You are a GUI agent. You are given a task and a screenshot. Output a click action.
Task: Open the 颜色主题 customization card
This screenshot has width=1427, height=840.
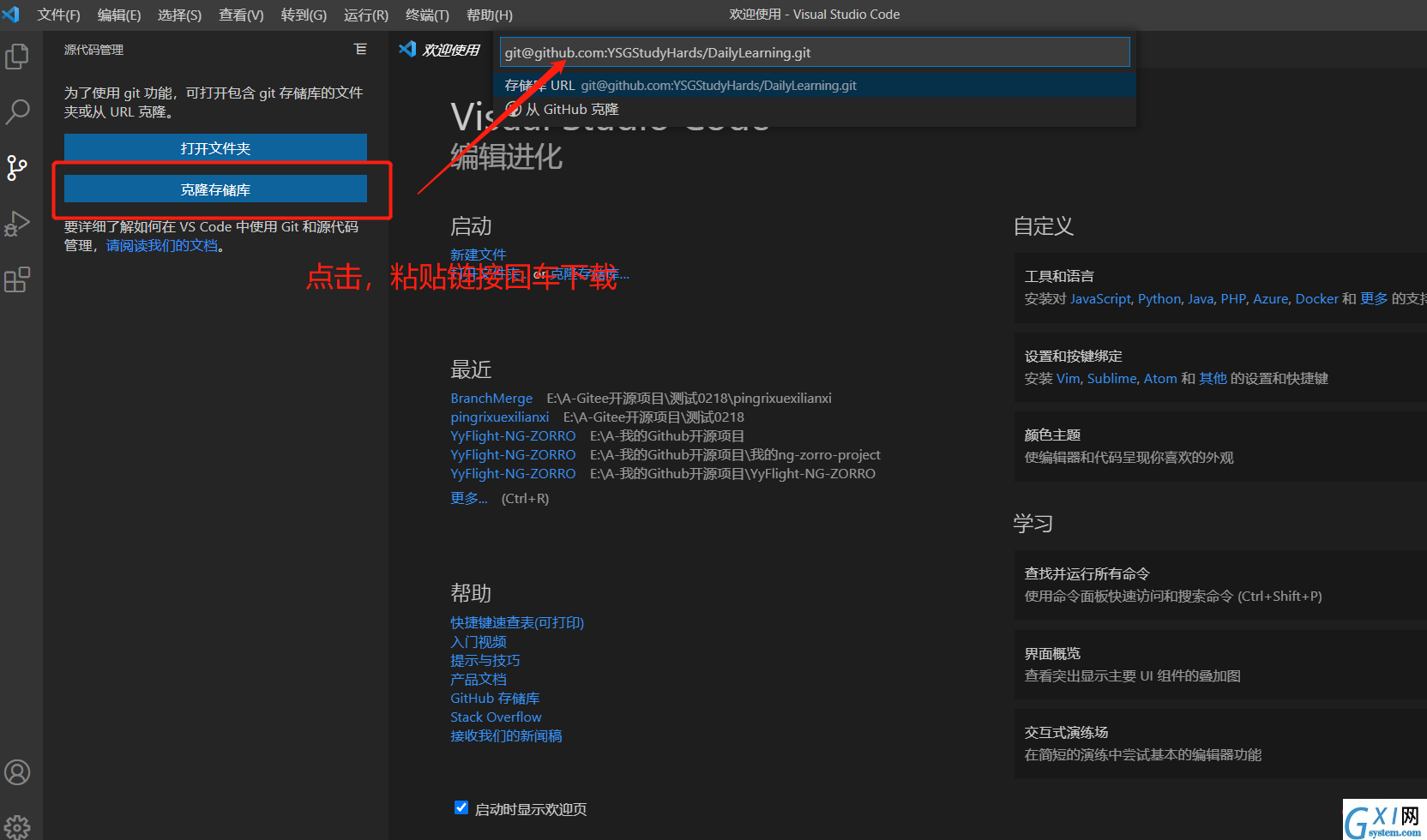[x=1220, y=447]
